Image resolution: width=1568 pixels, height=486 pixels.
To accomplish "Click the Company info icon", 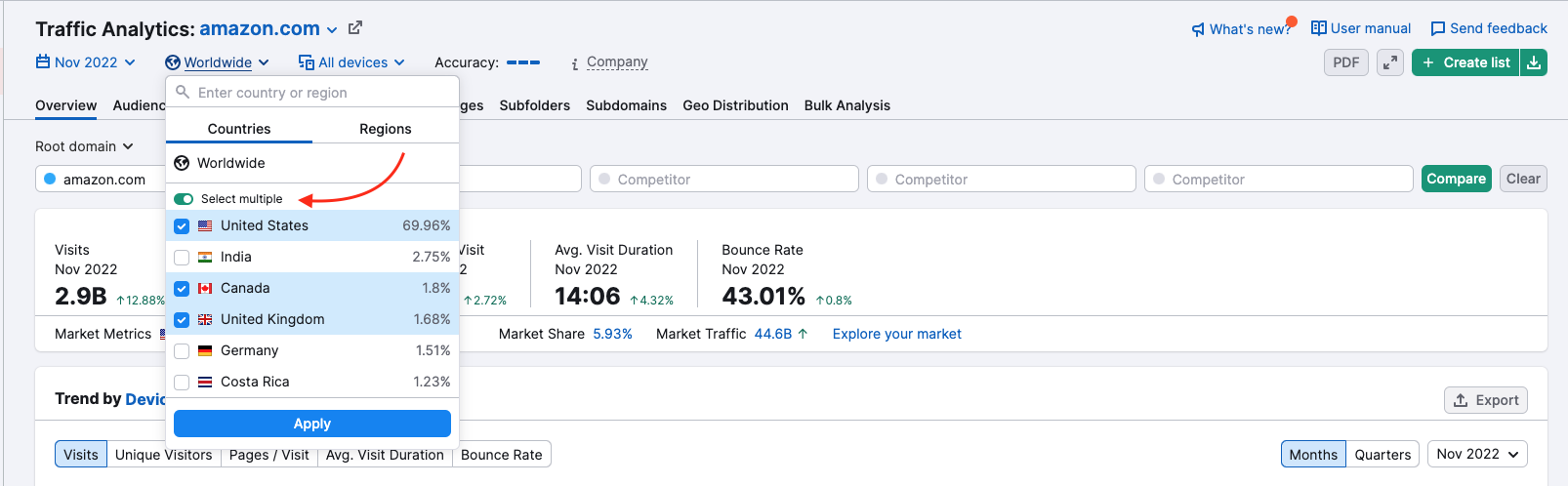I will (575, 63).
